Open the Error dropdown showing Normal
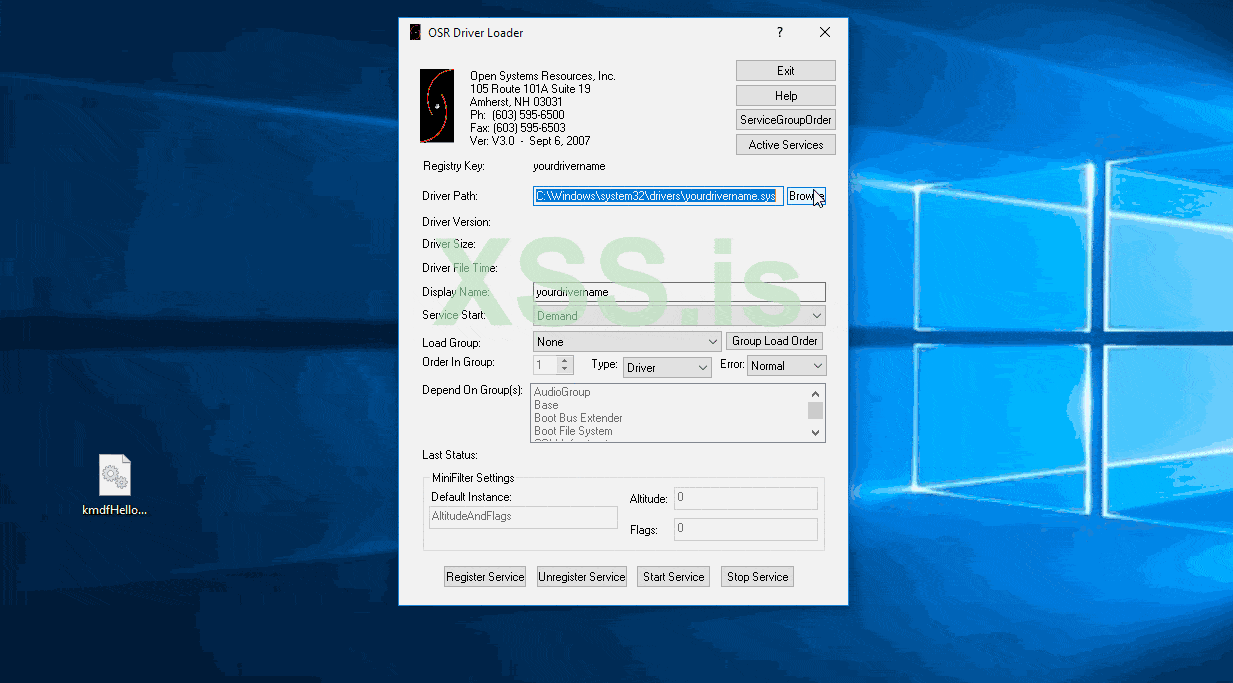The height and width of the screenshot is (683, 1233). [786, 366]
